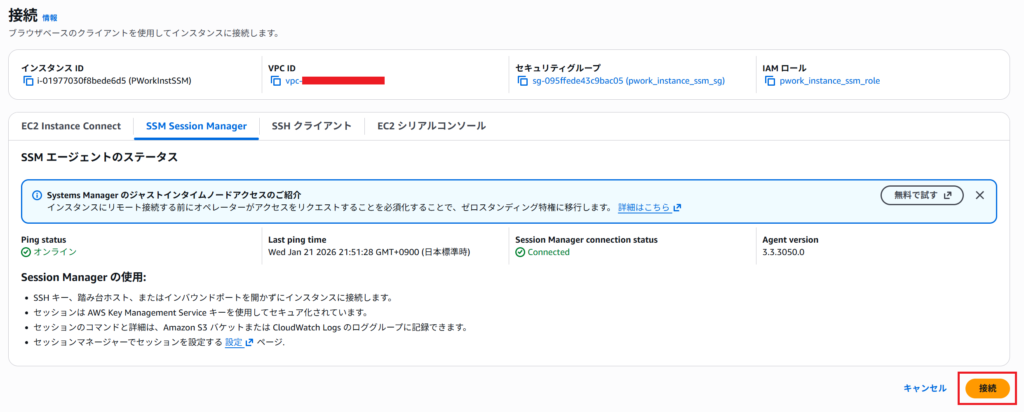Copy the IAM role name via its icon
This screenshot has width=1024, height=412.
(x=770, y=80)
